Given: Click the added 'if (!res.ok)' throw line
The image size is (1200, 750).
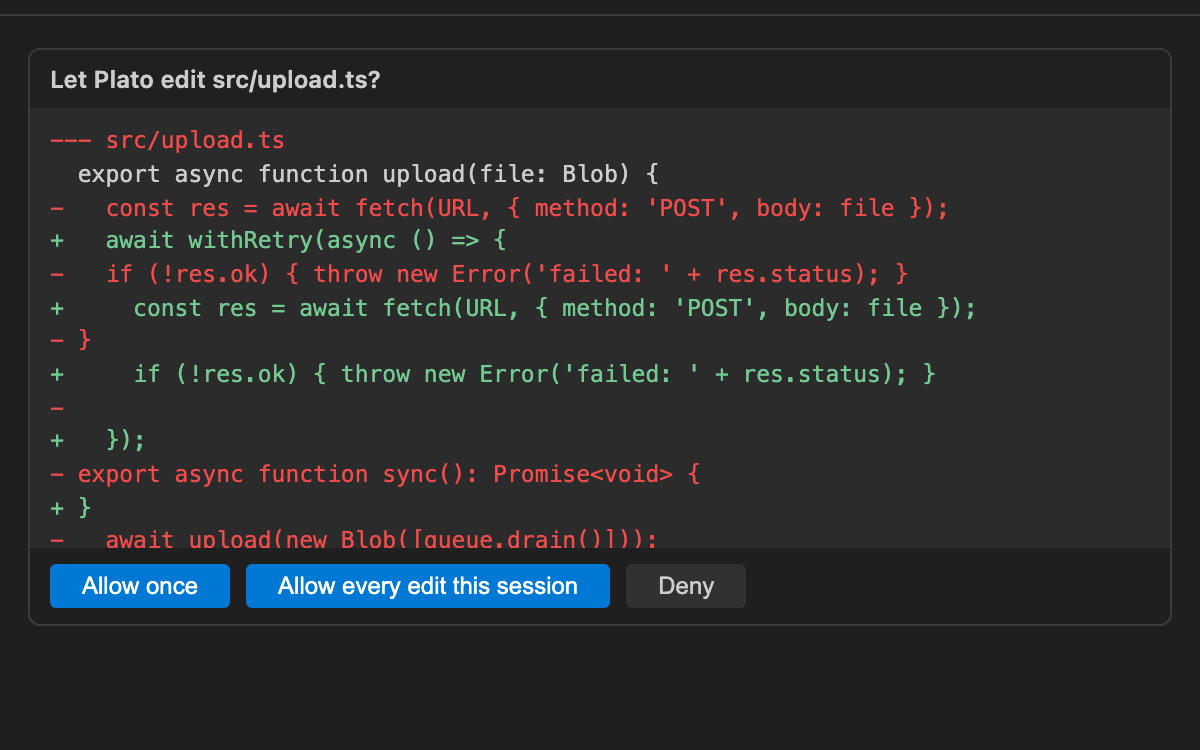Looking at the screenshot, I should [493, 374].
